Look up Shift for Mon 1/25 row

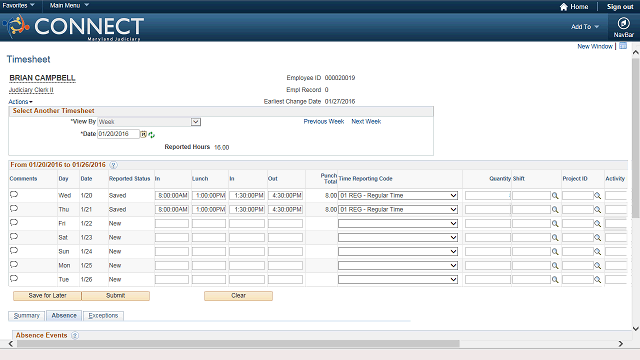[x=555, y=266]
